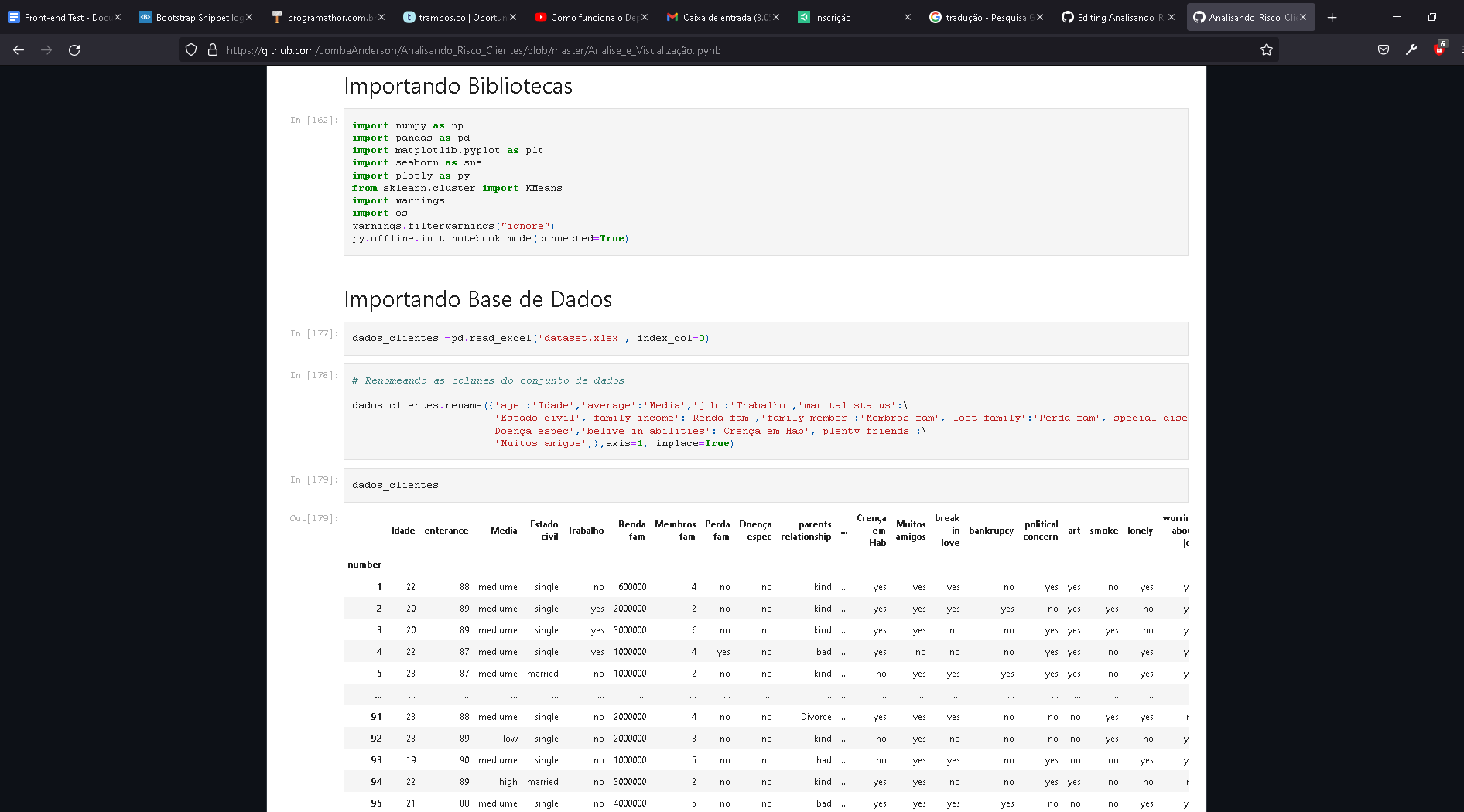Minimize the browser window
1464x812 pixels.
(1396, 17)
